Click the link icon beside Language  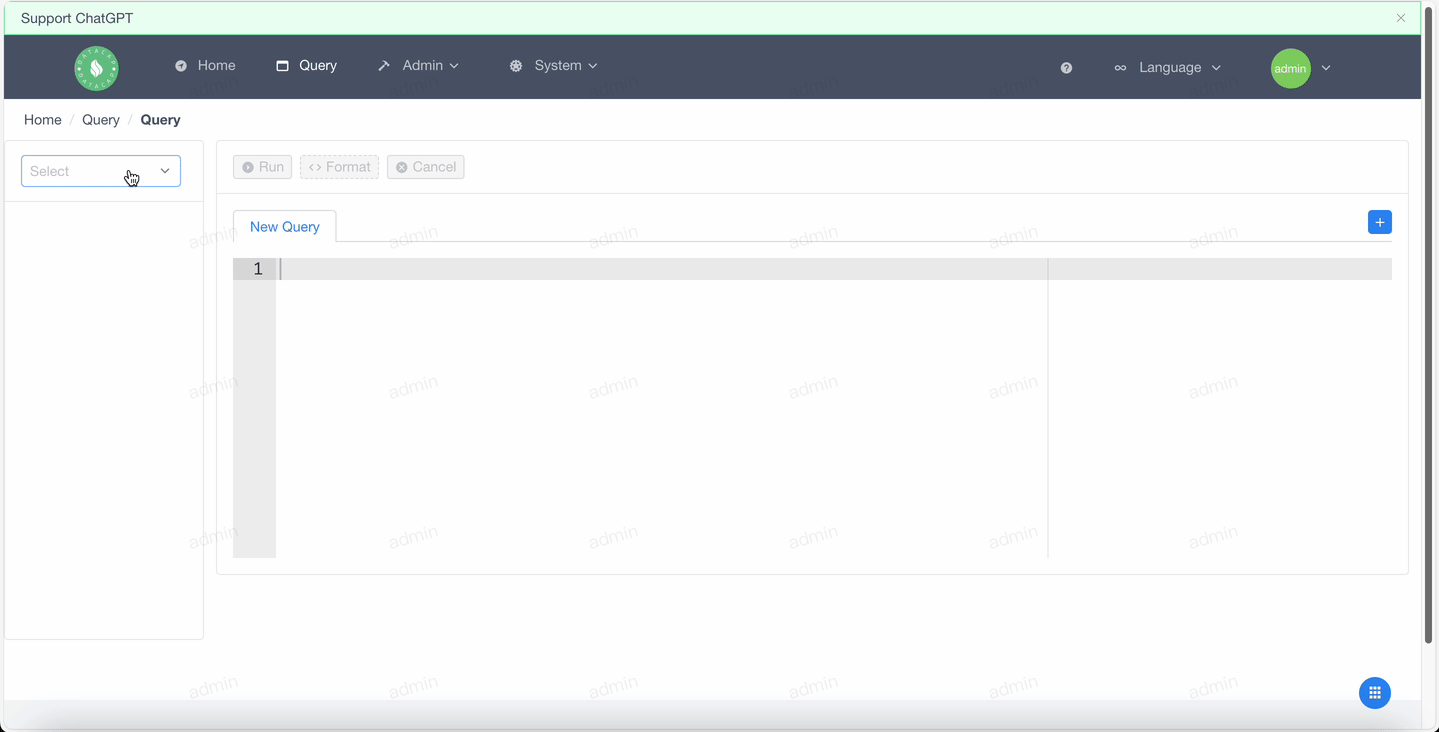[1119, 67]
